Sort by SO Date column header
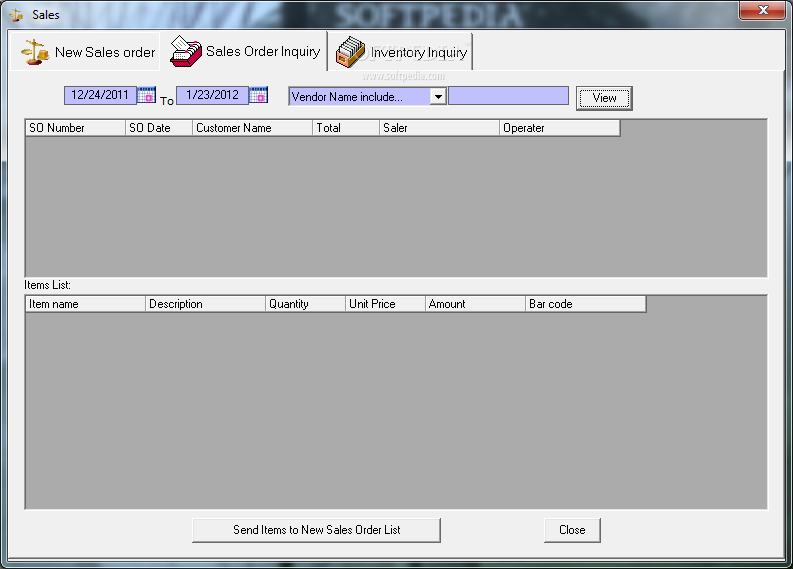 pyautogui.click(x=159, y=128)
